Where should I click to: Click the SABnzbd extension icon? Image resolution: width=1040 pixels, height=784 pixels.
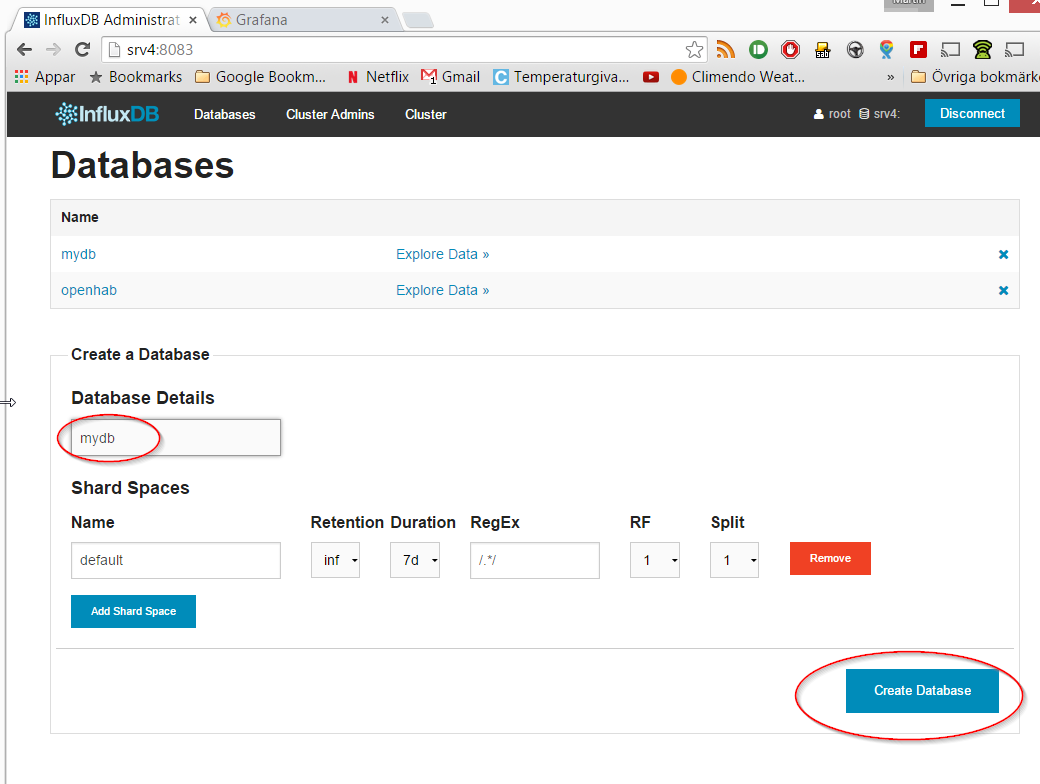pos(823,48)
